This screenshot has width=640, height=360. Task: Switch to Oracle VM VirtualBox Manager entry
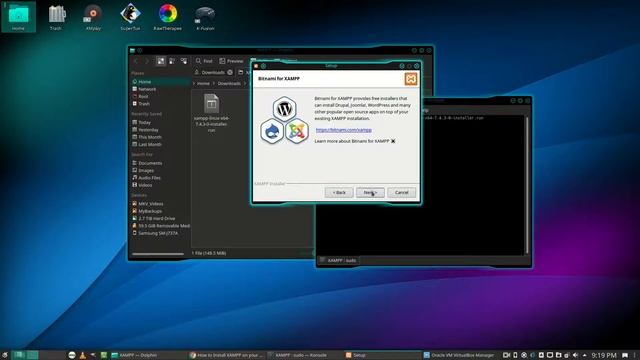pos(459,355)
